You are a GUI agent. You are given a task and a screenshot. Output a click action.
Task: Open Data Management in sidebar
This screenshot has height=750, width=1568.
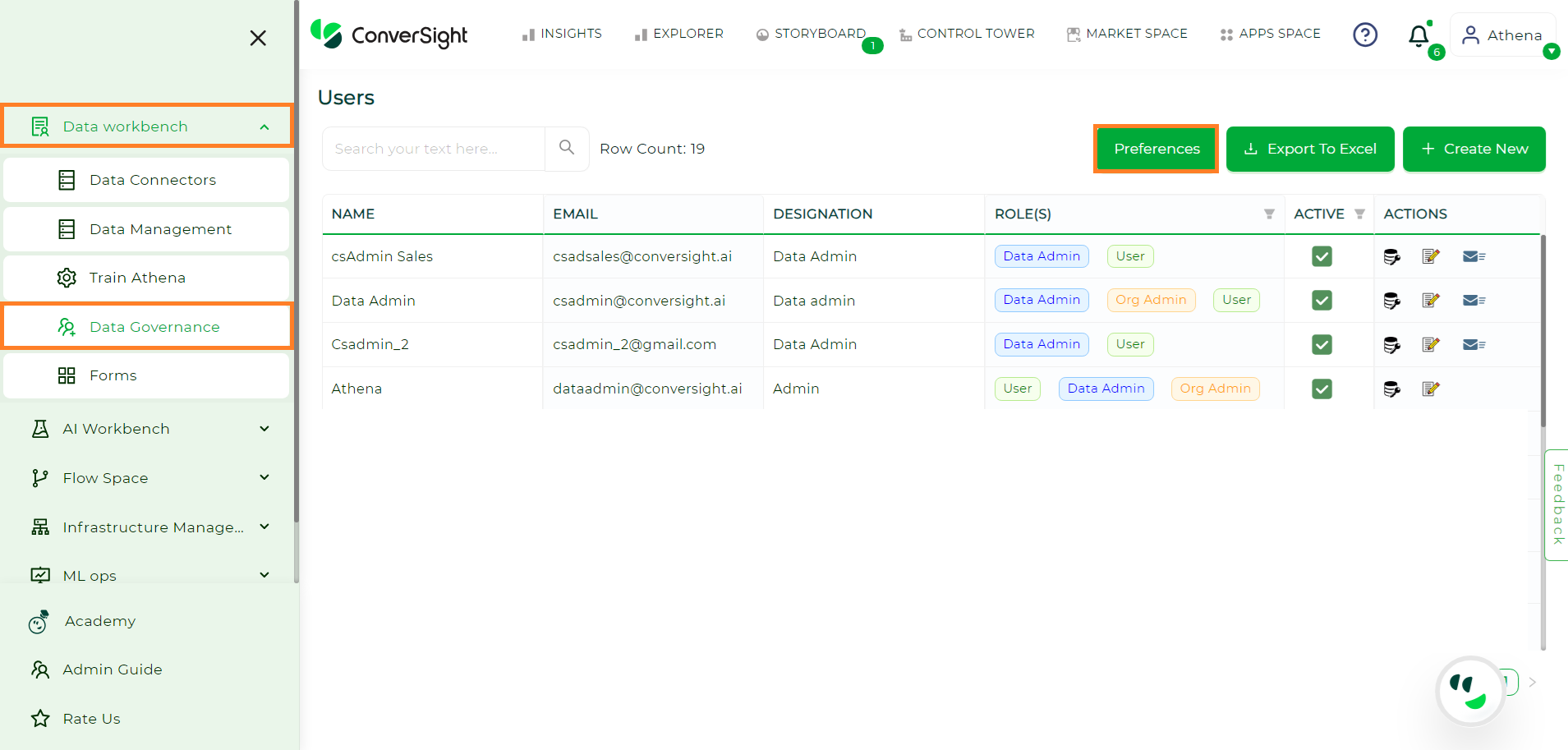pyautogui.click(x=146, y=229)
